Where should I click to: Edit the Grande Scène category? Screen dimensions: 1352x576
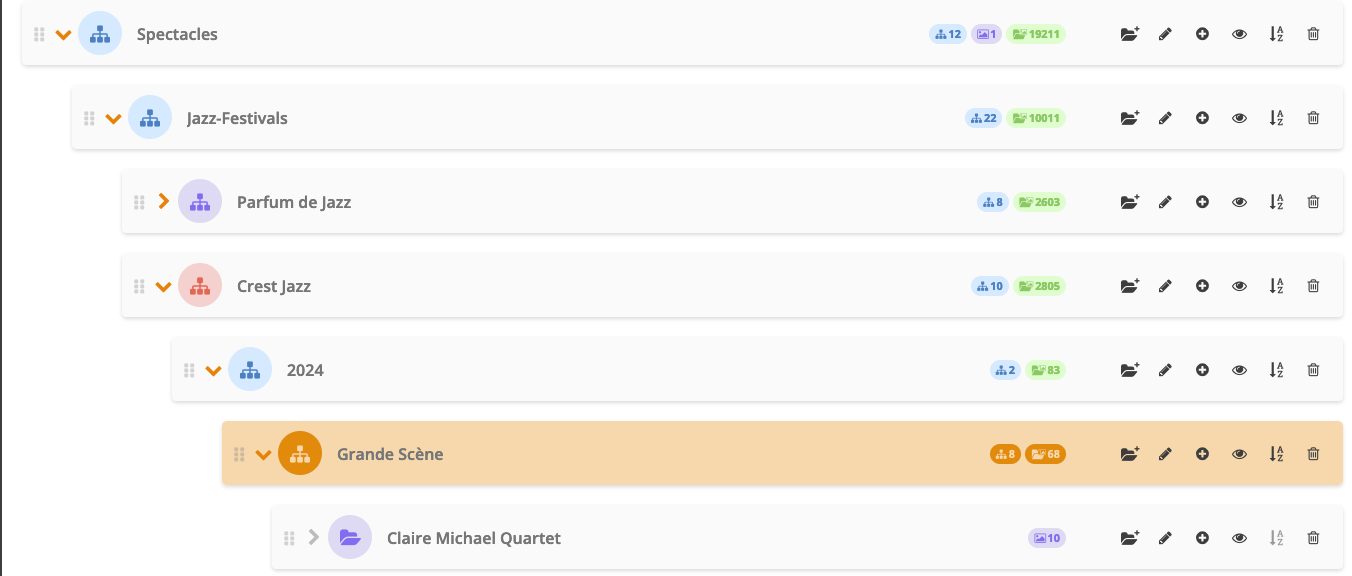(1165, 454)
